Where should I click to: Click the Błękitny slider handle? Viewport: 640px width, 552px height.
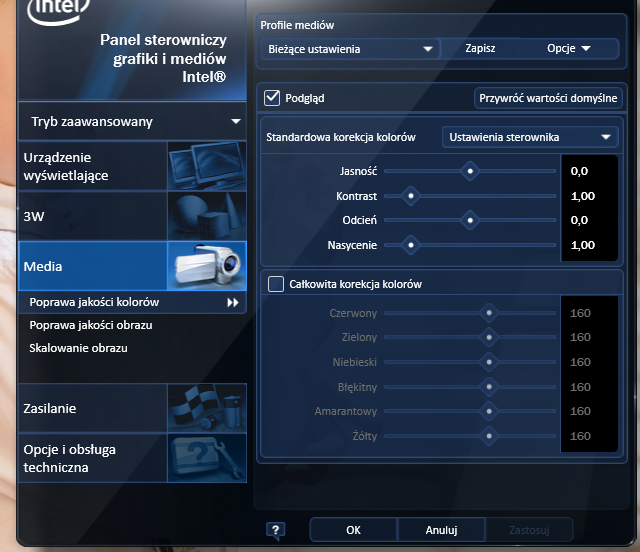pos(489,387)
